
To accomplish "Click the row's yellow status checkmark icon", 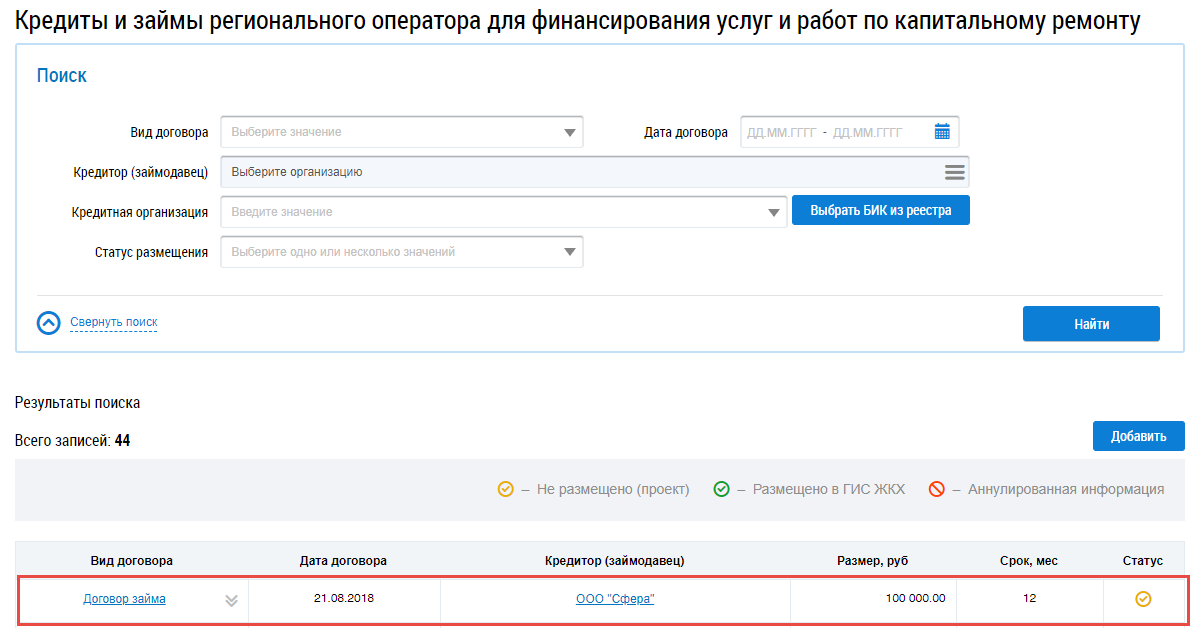I will click(1143, 599).
